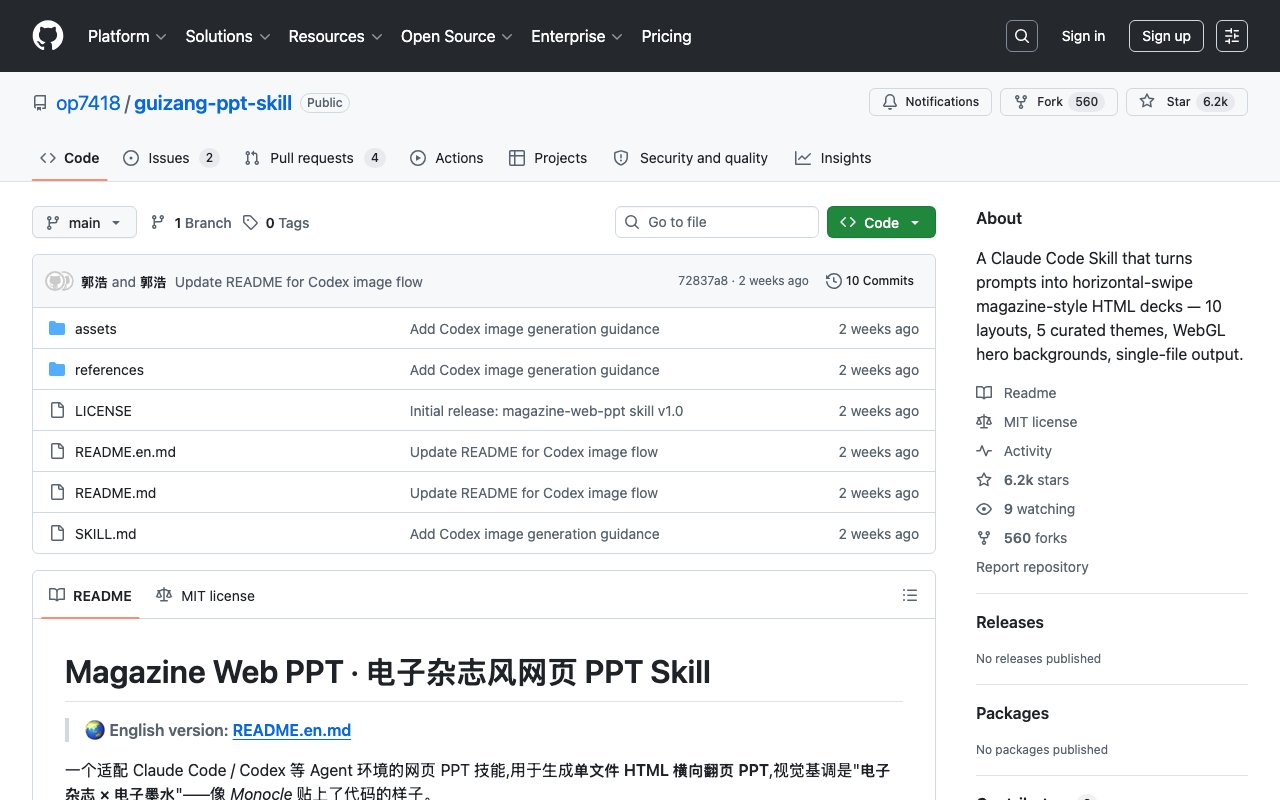Image resolution: width=1280 pixels, height=800 pixels.
Task: Open the assets folder icon
Action: (x=57, y=329)
